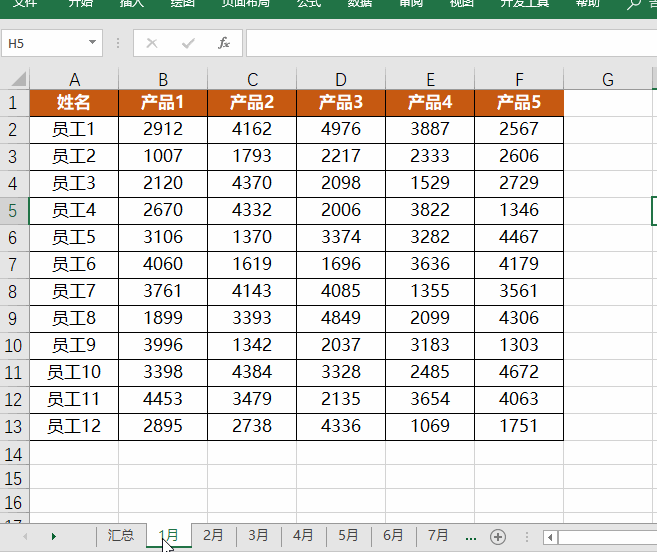
Task: Click the cancel X icon in formula bar
Action: click(152, 43)
